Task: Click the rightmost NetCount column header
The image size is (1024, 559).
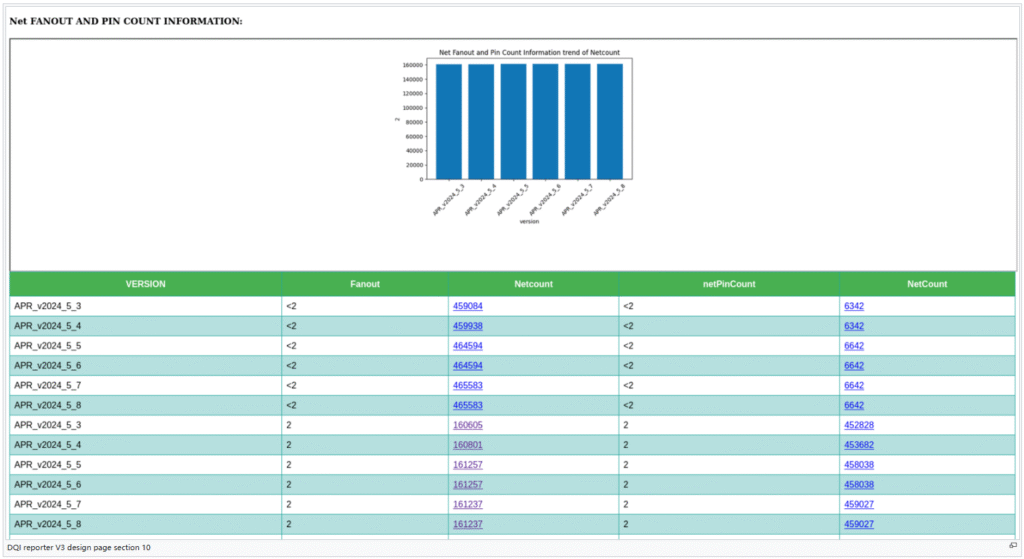Action: tap(927, 284)
